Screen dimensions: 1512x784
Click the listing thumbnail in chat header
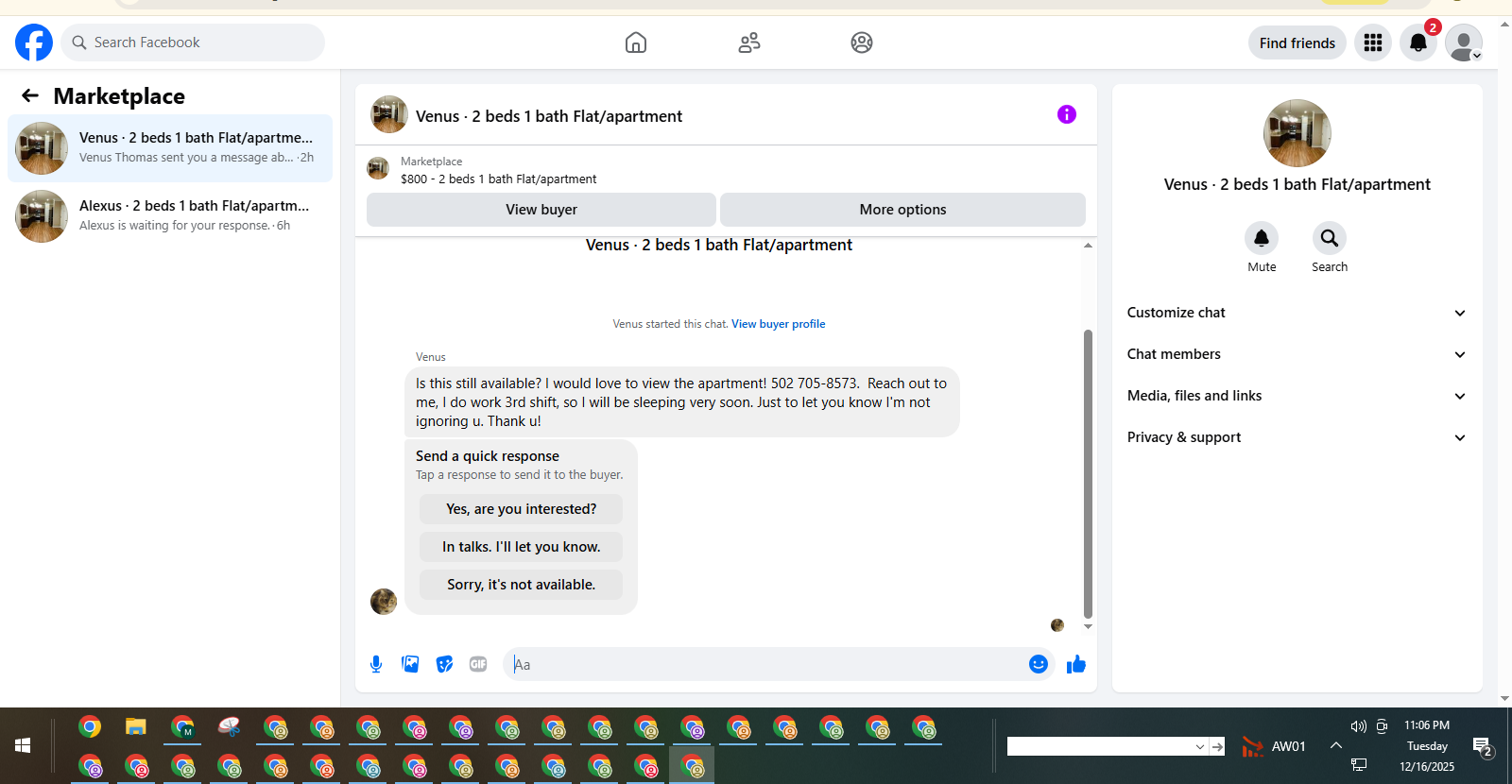pyautogui.click(x=389, y=114)
